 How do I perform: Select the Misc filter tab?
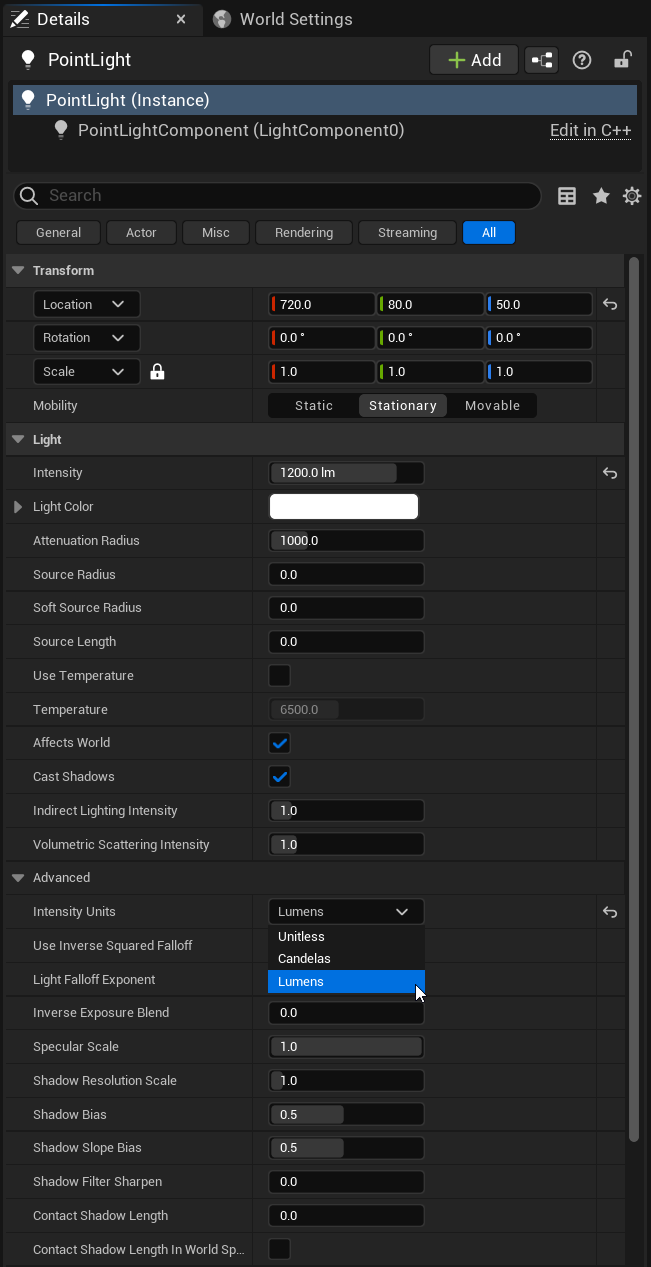click(216, 233)
